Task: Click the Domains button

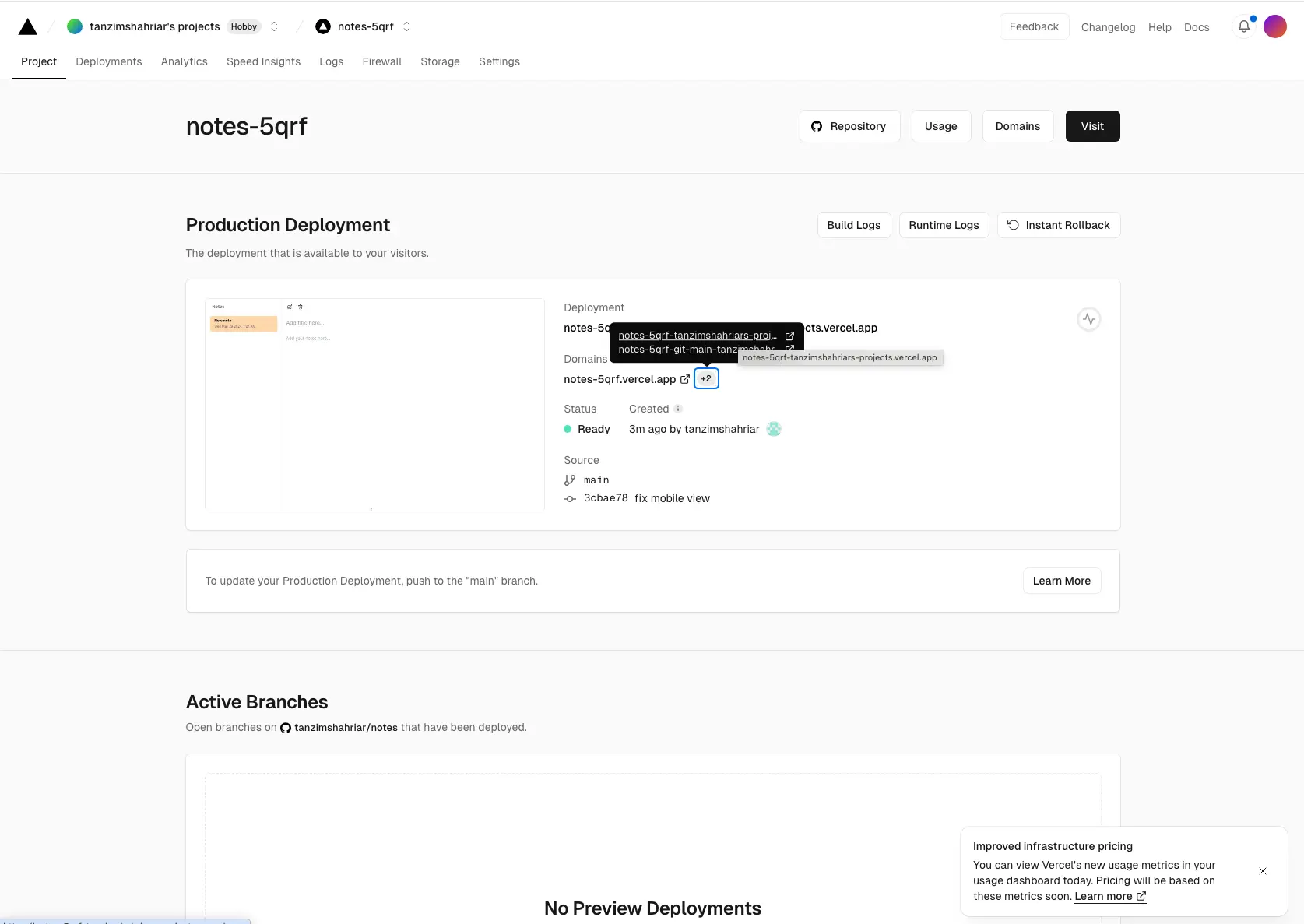Action: coord(1018,126)
